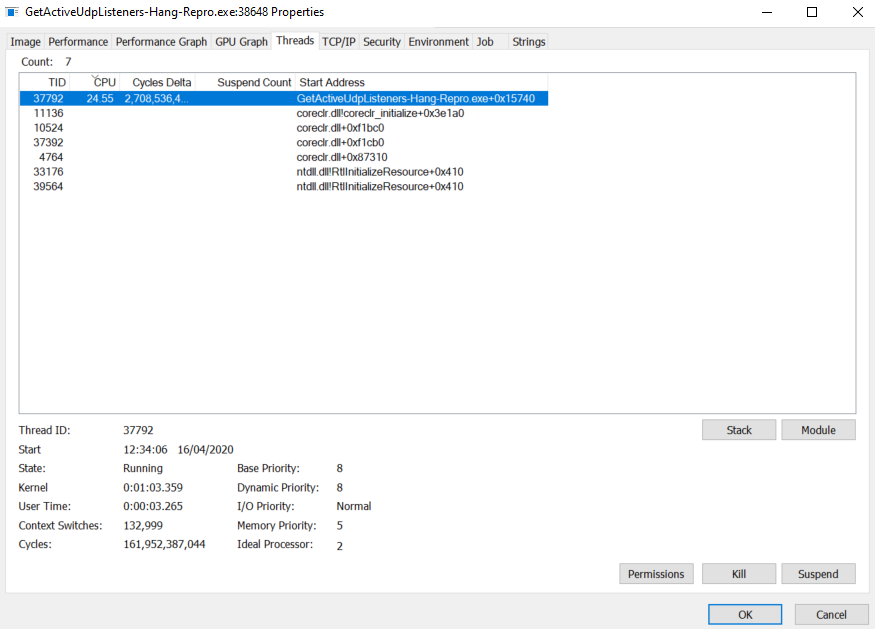875x629 pixels.
Task: Confirm dialog with OK
Action: pos(744,614)
